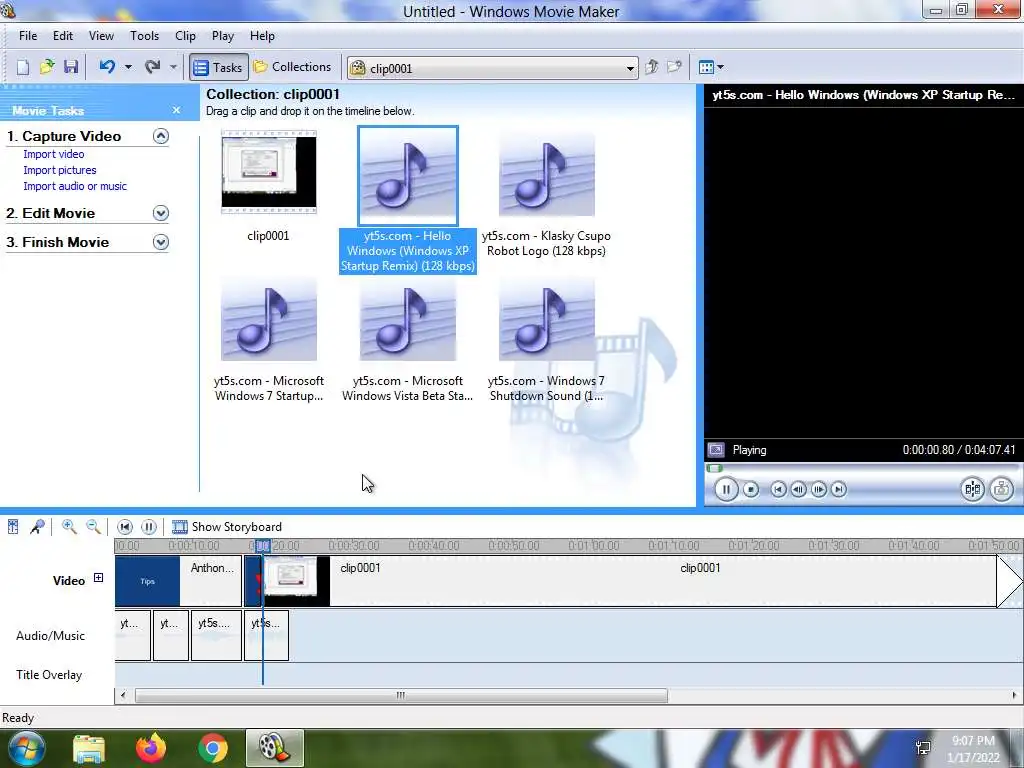The height and width of the screenshot is (768, 1024).
Task: Open the View menu
Action: 101,36
